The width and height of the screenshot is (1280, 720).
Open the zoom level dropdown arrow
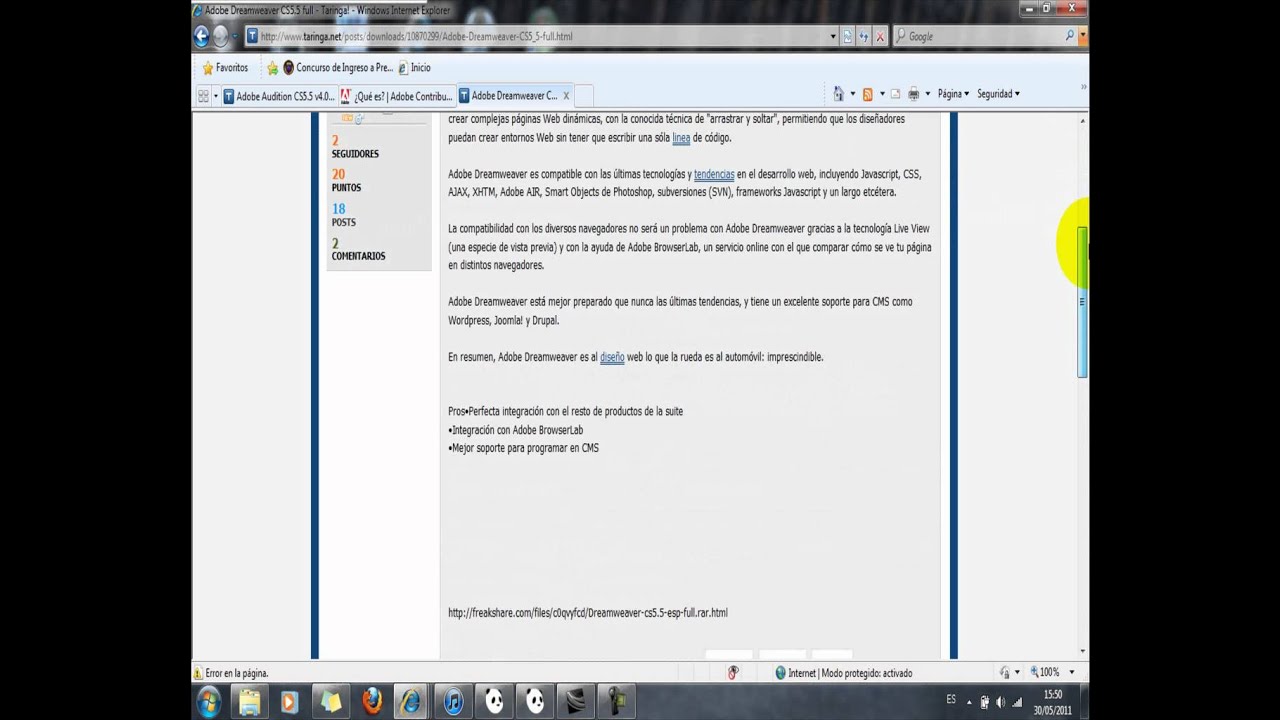pyautogui.click(x=1071, y=673)
